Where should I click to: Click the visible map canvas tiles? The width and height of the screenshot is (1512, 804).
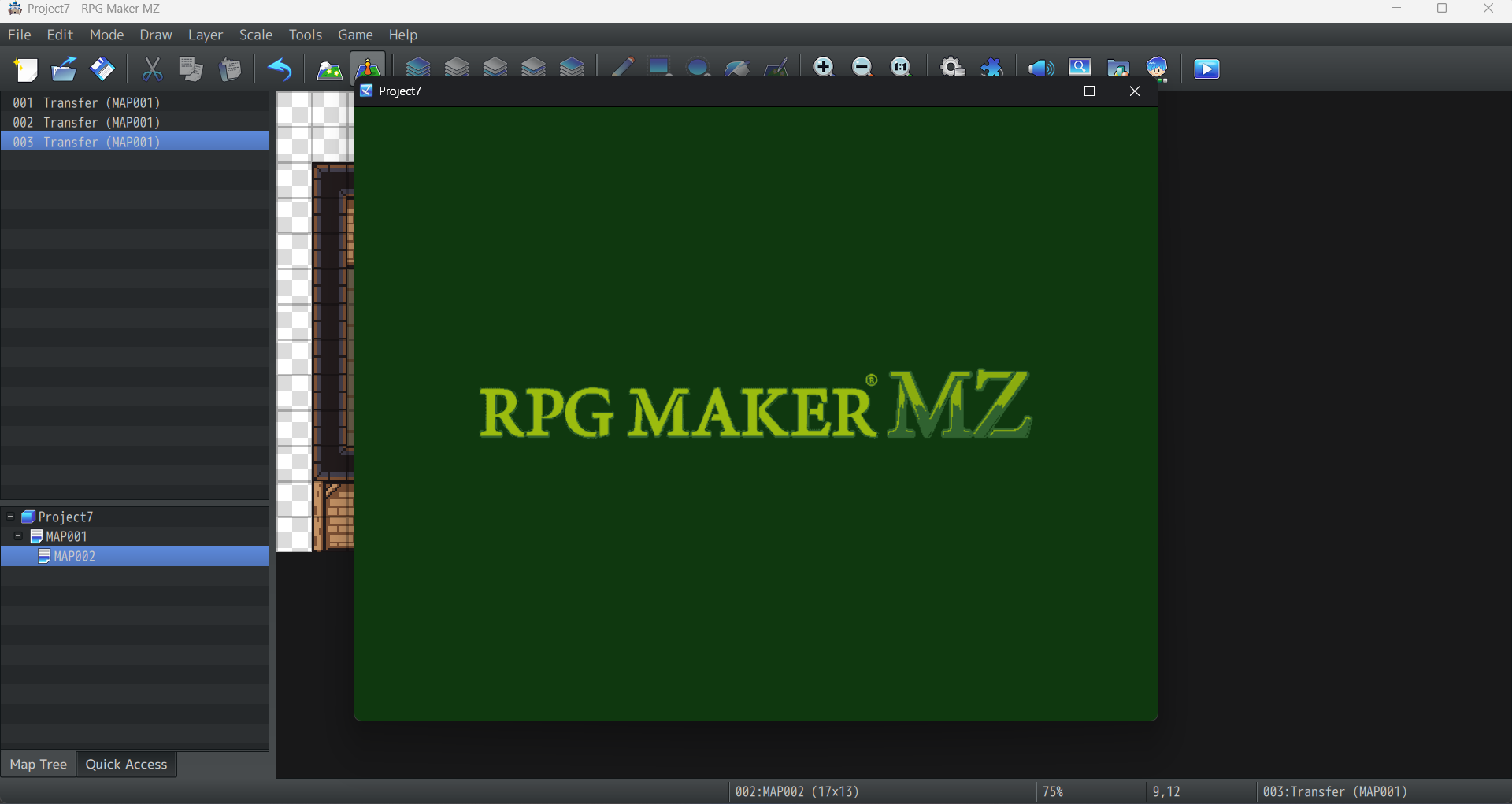315,321
